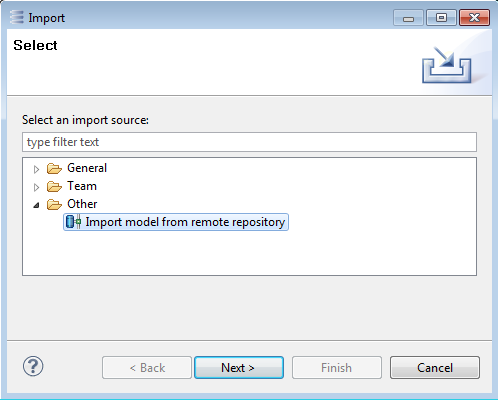Click the Import wizard banner icon

click(447, 65)
